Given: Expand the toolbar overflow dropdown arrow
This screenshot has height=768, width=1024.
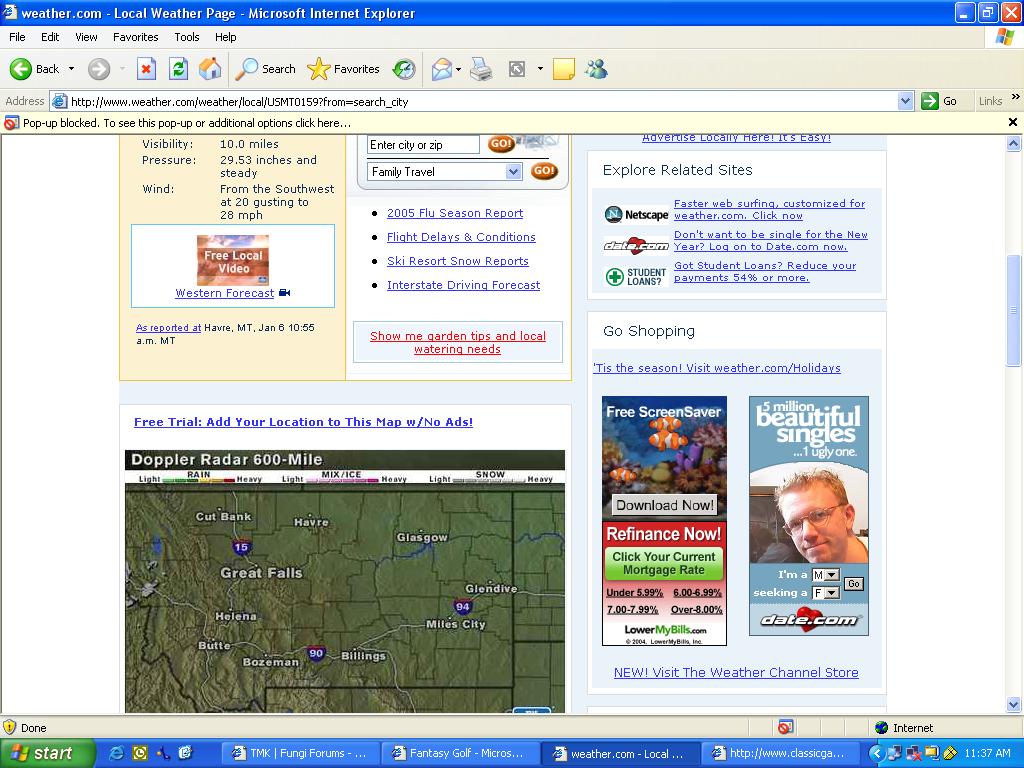Looking at the screenshot, I should pyautogui.click(x=540, y=69).
